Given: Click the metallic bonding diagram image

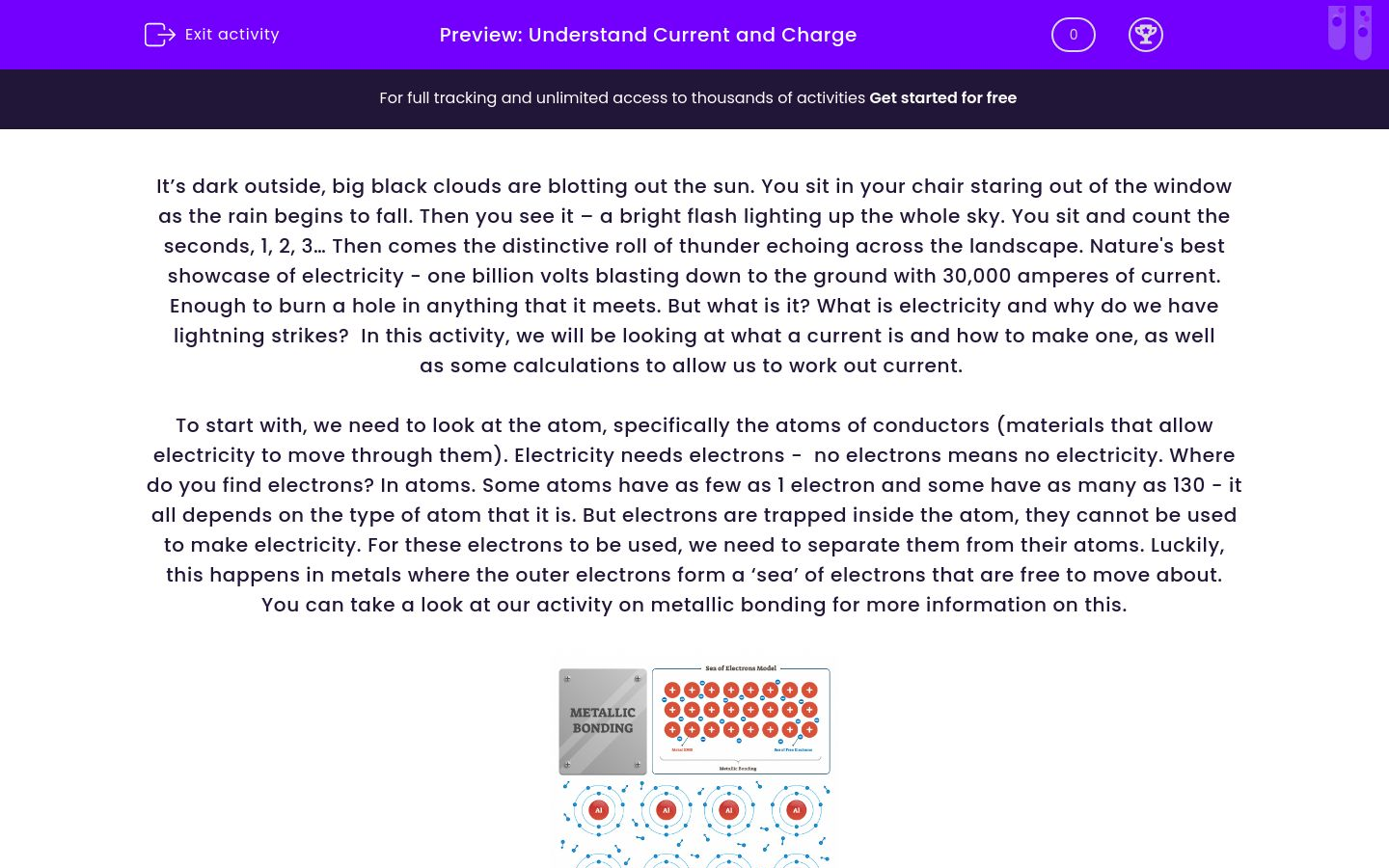Looking at the screenshot, I should click(694, 761).
